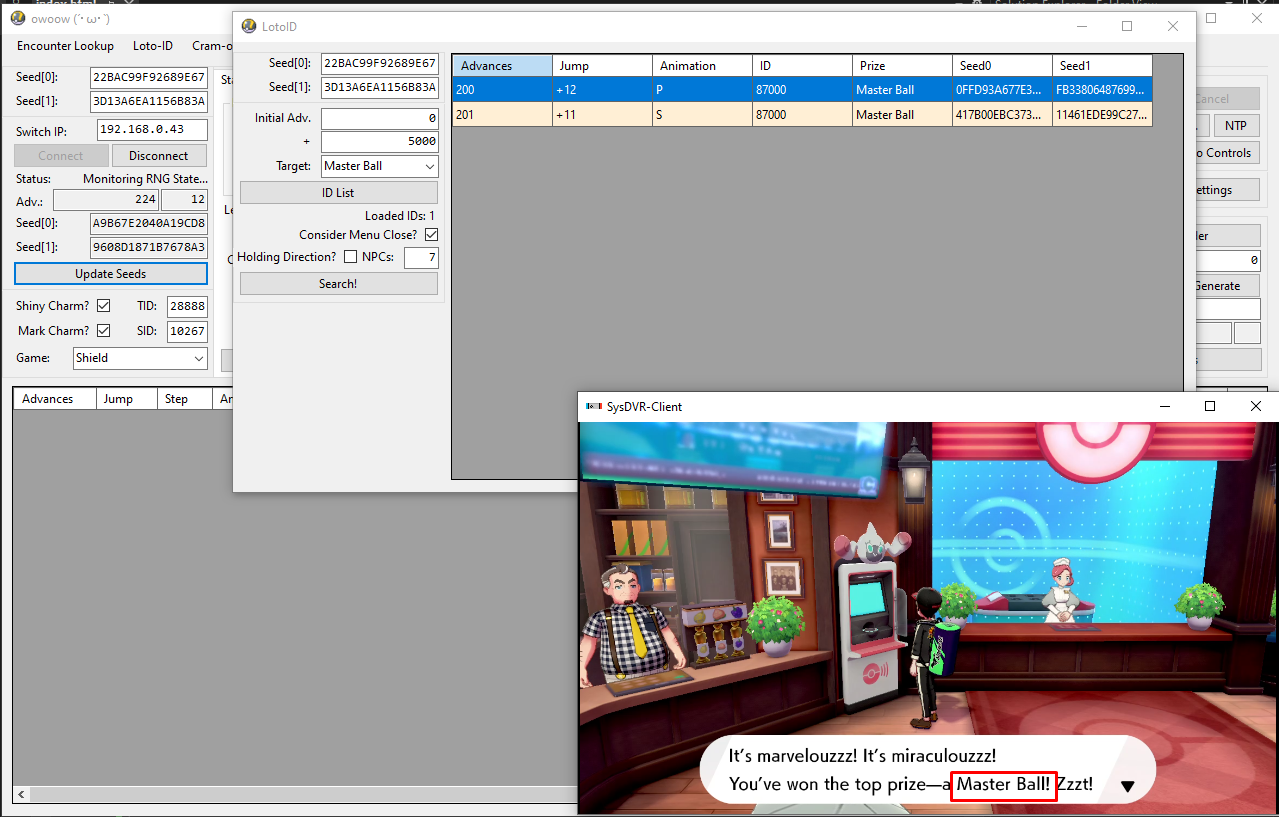Click the monitored Seed[0] field A9B67E2040A19CD8
Image resolution: width=1279 pixels, height=817 pixels.
click(x=149, y=223)
